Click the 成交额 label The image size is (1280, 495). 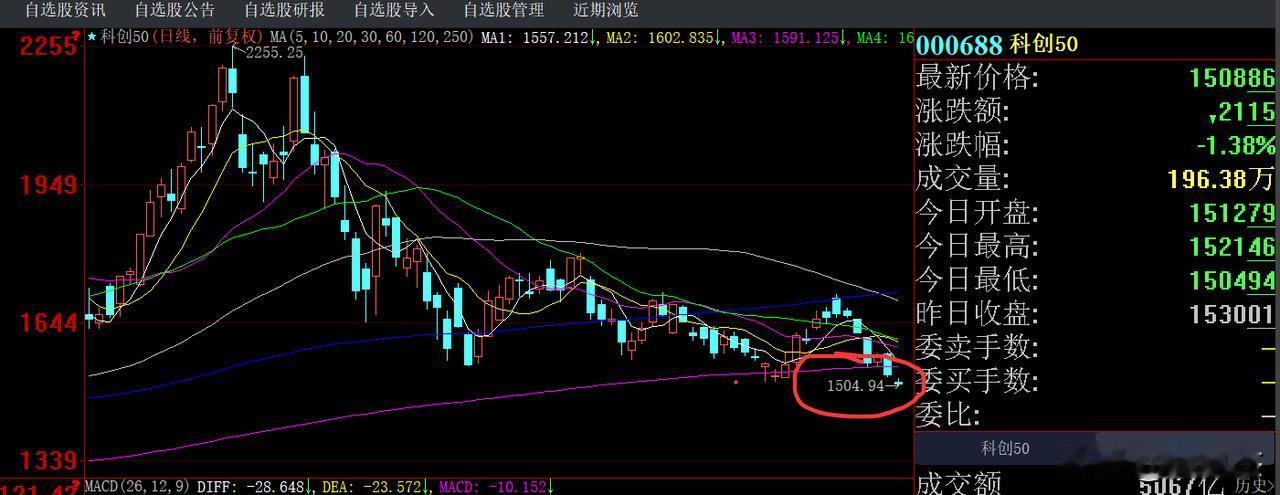point(958,484)
